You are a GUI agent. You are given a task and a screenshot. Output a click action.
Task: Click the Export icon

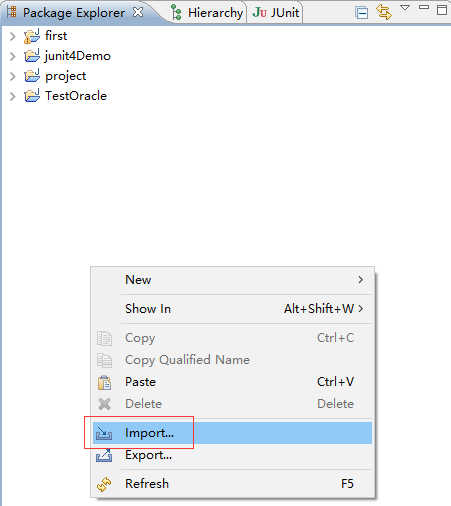(104, 455)
